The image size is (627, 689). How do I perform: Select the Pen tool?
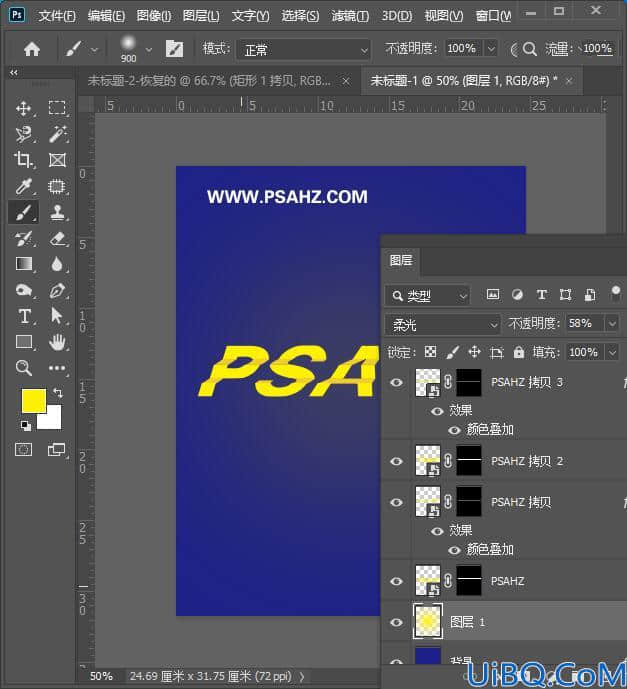tap(57, 290)
